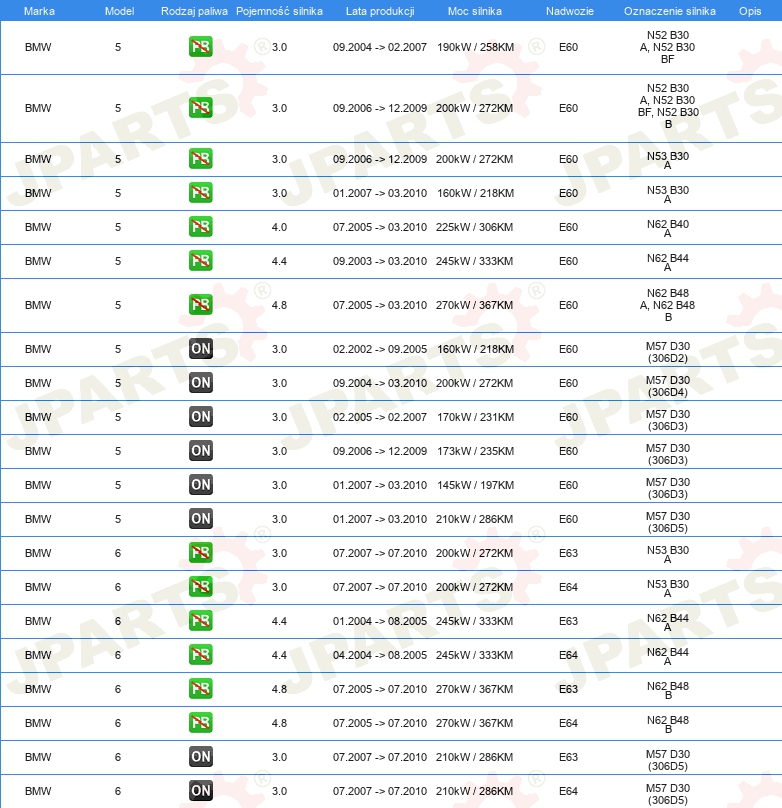The width and height of the screenshot is (782, 808).
Task: Click the 01.2004 -> 08.2005 date cell
Action: coord(380,621)
